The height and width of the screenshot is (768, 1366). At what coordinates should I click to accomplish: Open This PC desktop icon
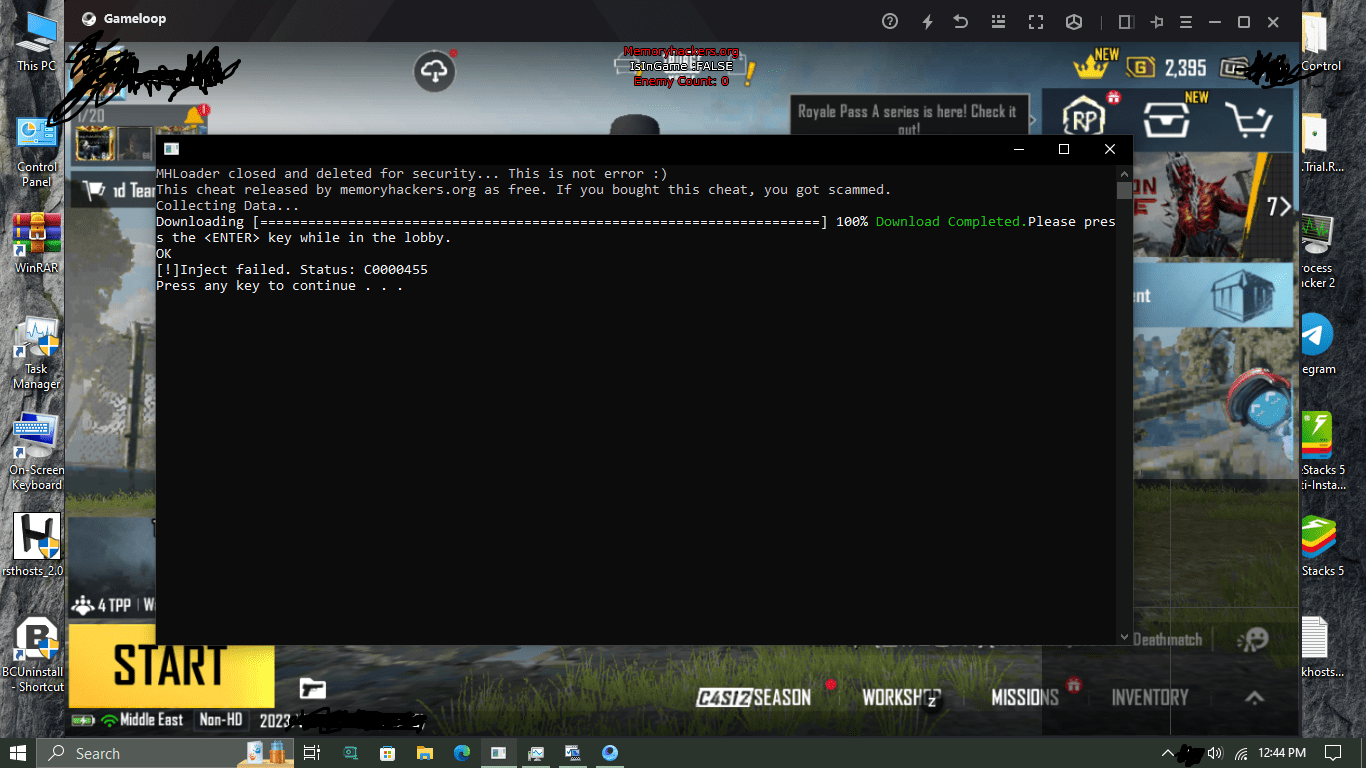(x=37, y=41)
